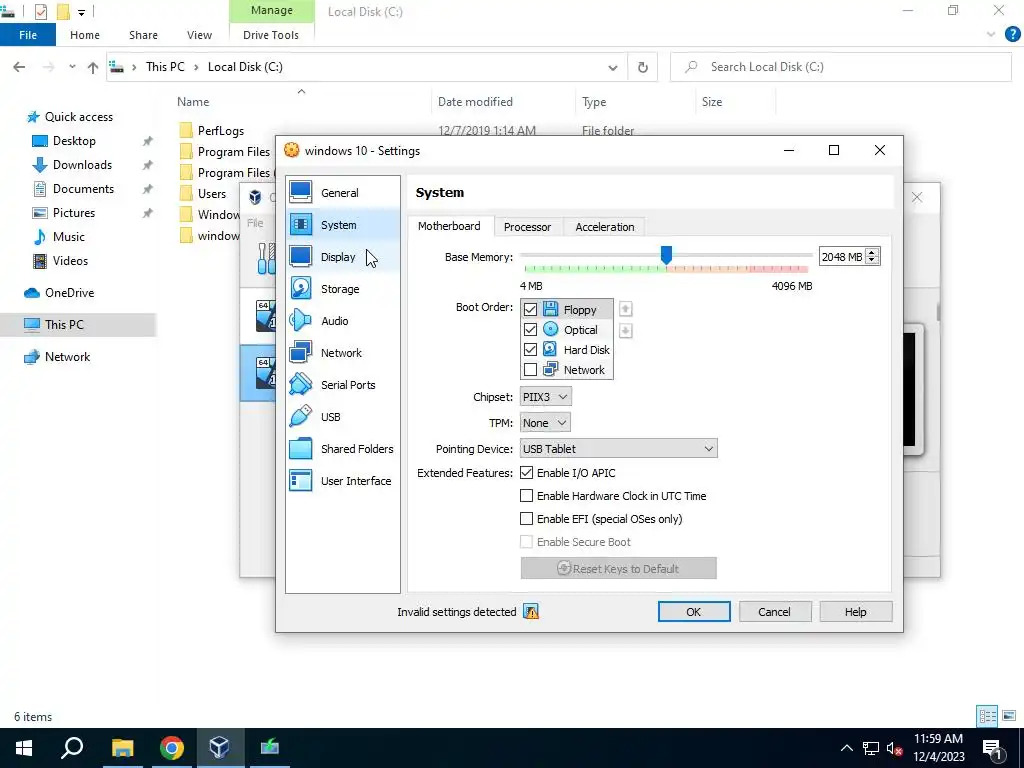Image resolution: width=1024 pixels, height=768 pixels.
Task: Select Downloads in Quick access
Action: click(x=82, y=165)
